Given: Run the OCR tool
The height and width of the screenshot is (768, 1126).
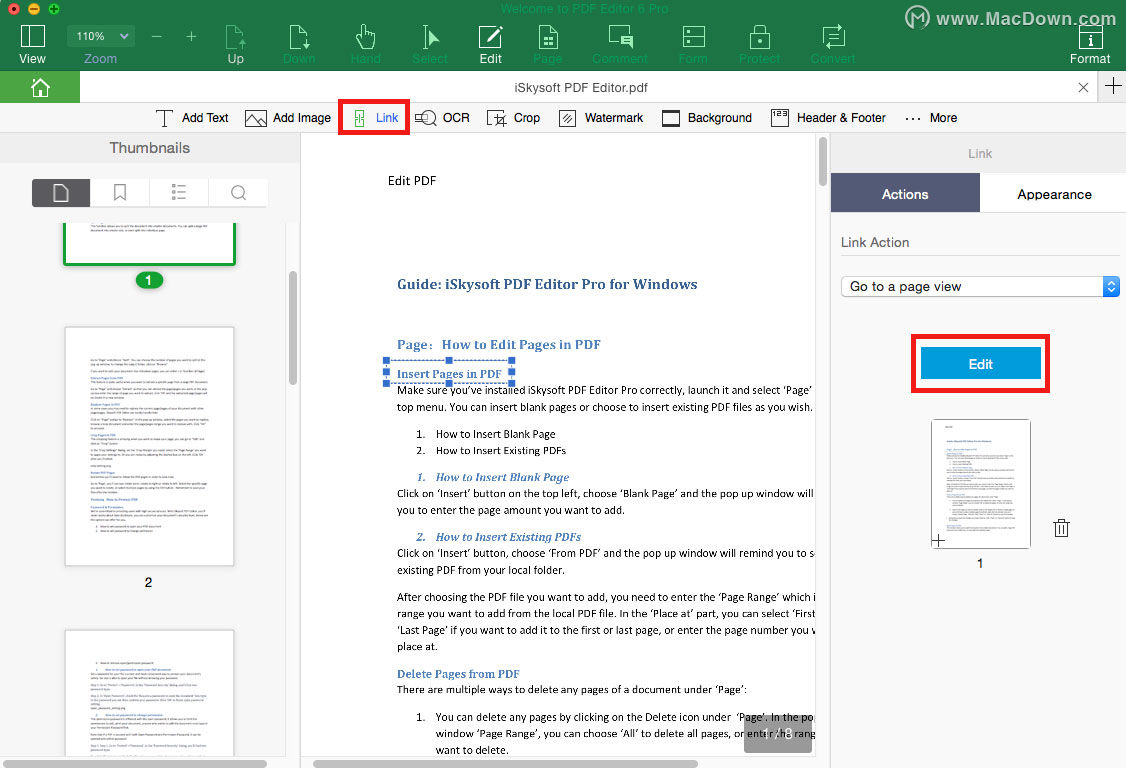Looking at the screenshot, I should tap(442, 118).
